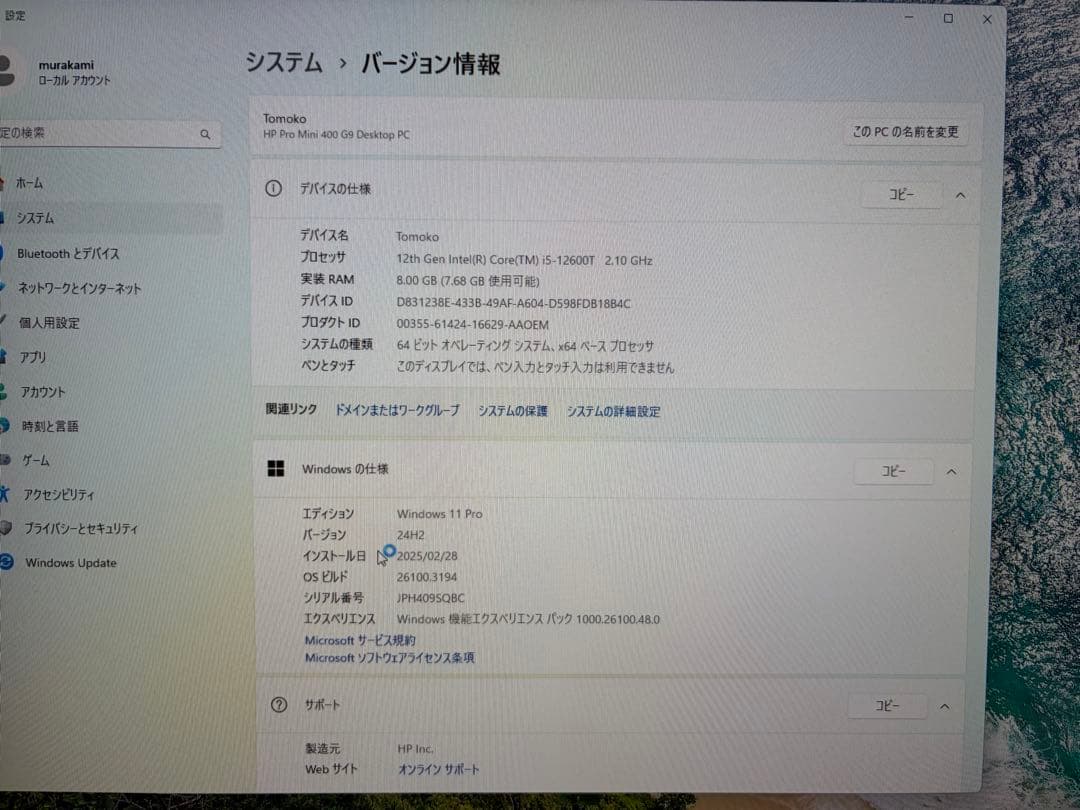1080x810 pixels.
Task: Open the オンライン サポート link
Action: click(439, 770)
